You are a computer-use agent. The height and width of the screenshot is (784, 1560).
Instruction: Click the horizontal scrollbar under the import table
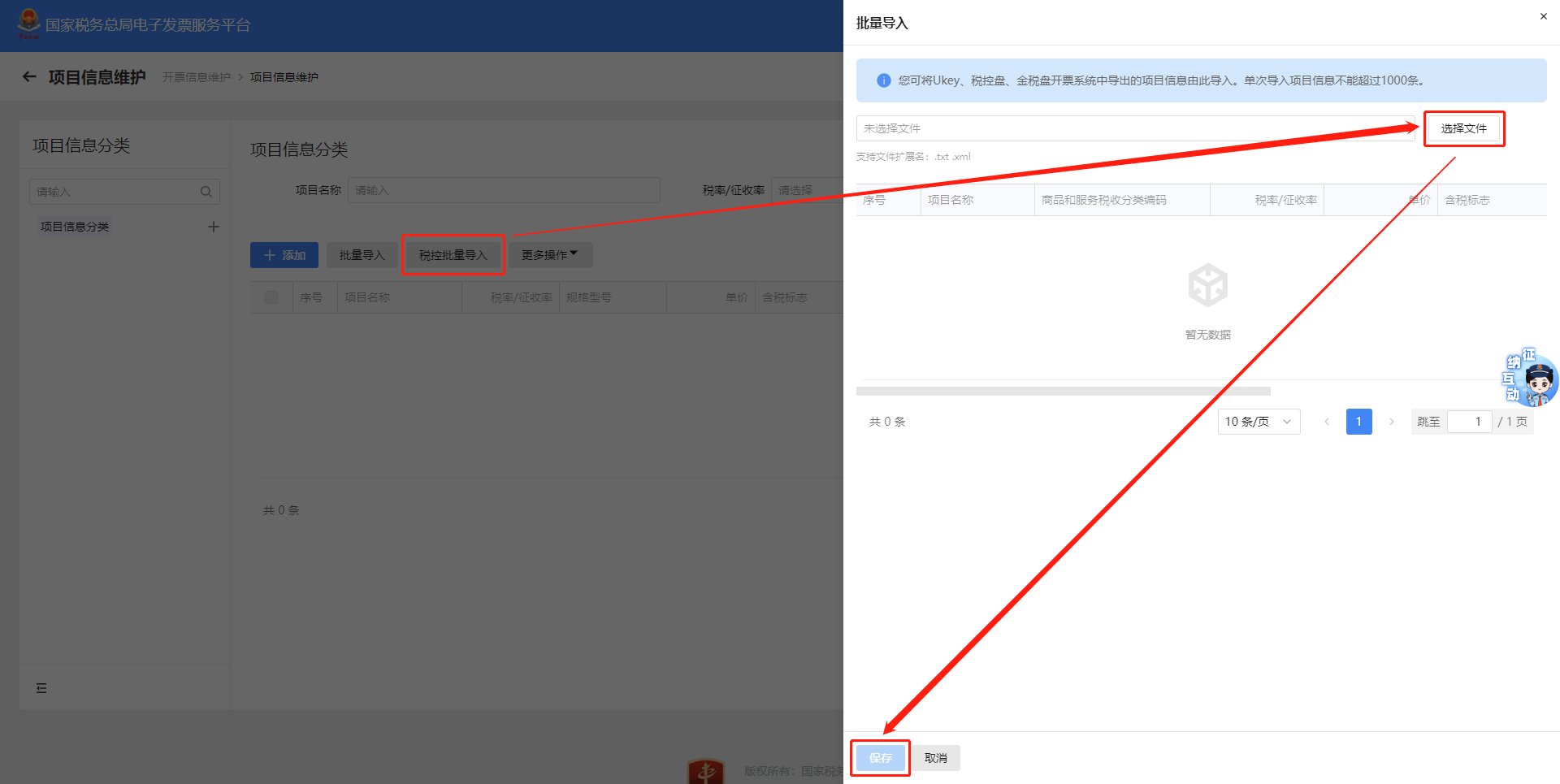pyautogui.click(x=1063, y=392)
